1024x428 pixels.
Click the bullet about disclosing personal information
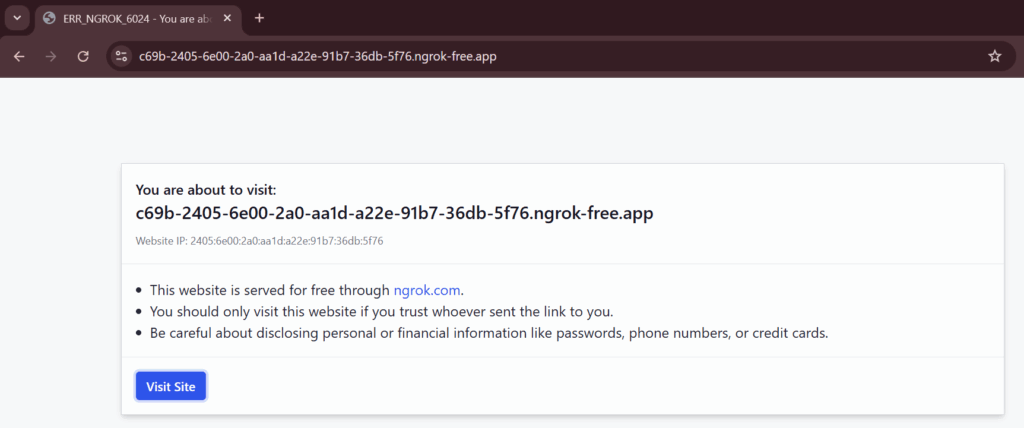(489, 333)
